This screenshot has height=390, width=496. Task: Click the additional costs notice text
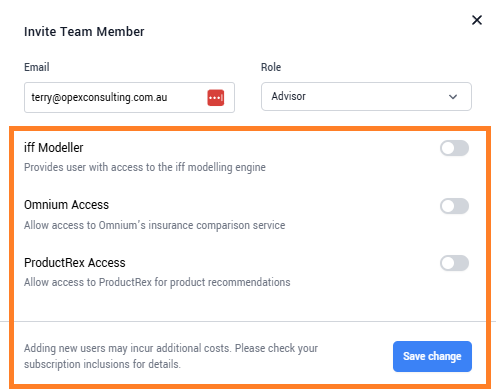click(171, 356)
